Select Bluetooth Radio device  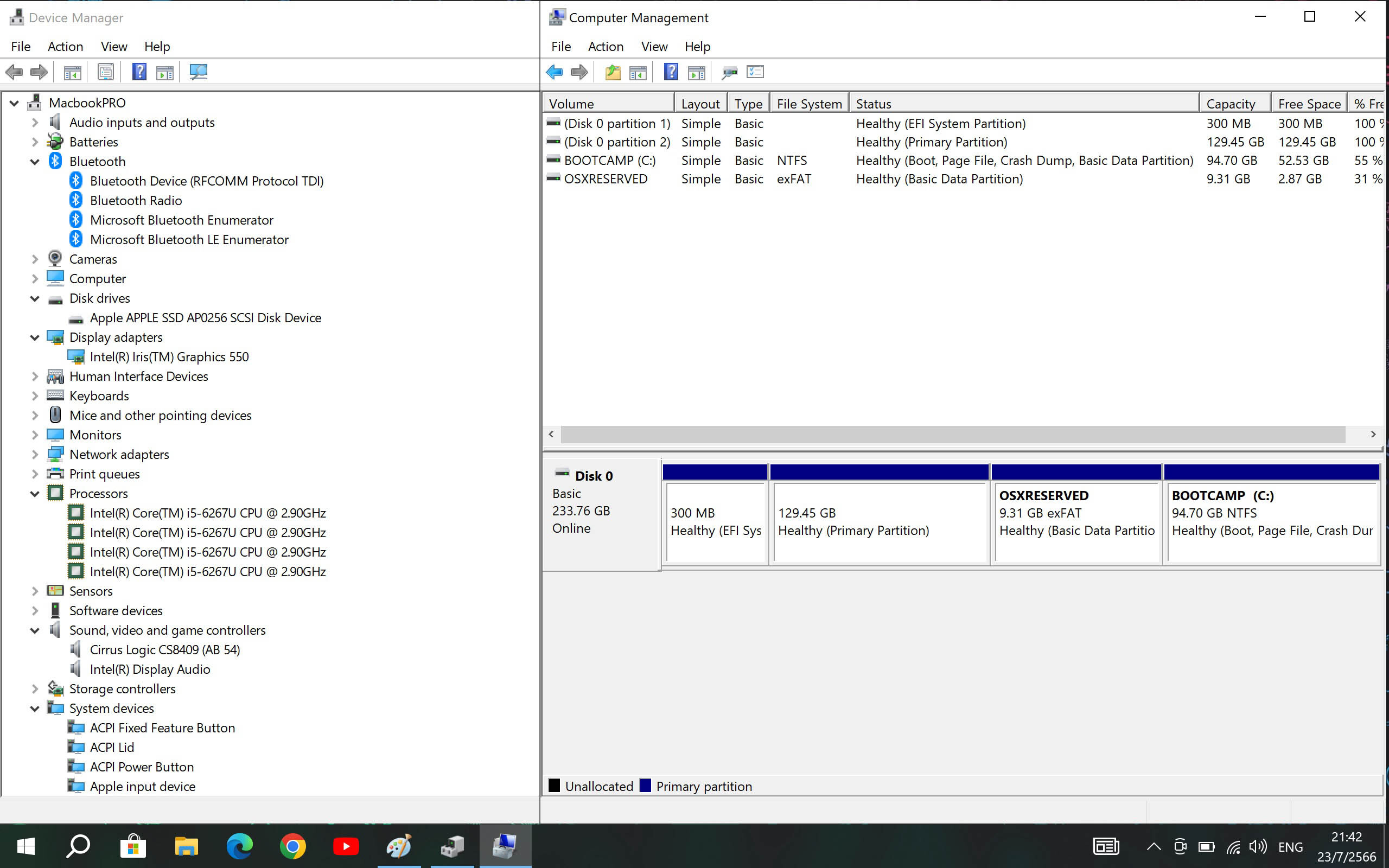point(136,201)
